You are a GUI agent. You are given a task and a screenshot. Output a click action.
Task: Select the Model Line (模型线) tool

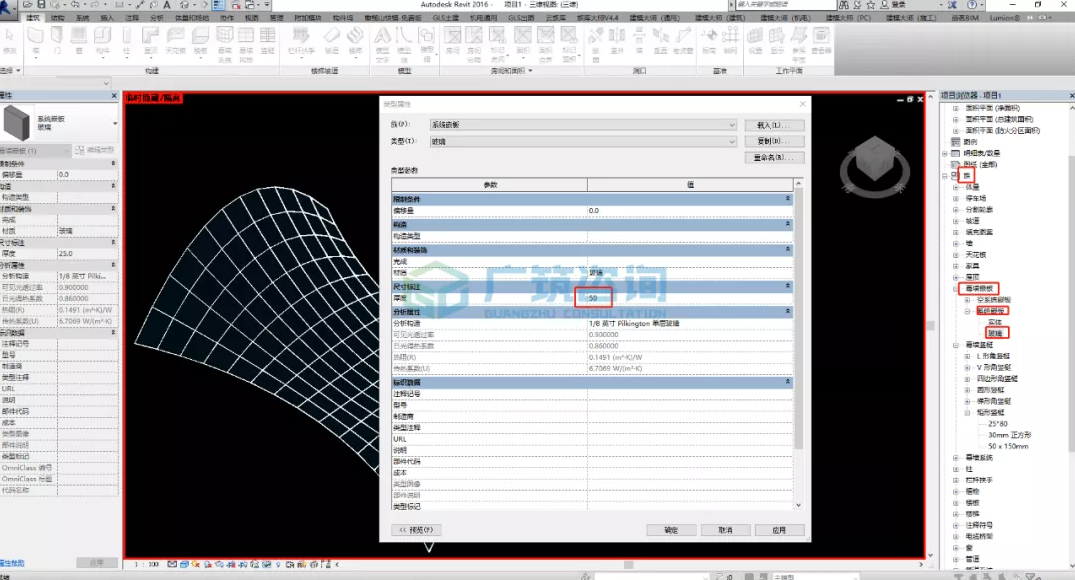click(x=404, y=43)
